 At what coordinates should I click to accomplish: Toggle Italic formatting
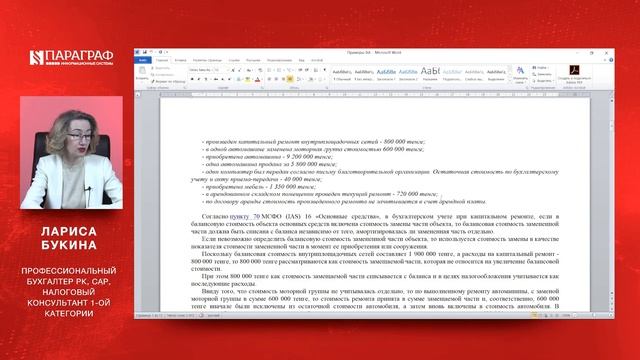pyautogui.click(x=198, y=79)
